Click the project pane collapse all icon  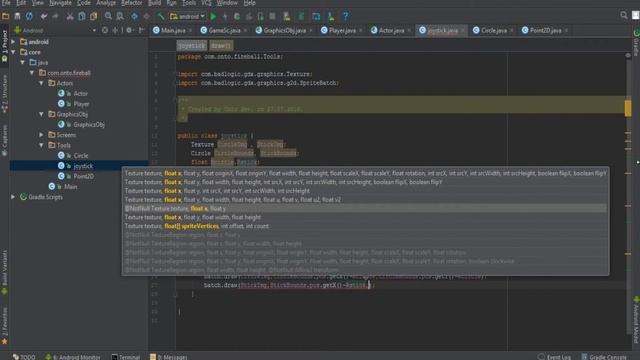(x=115, y=30)
